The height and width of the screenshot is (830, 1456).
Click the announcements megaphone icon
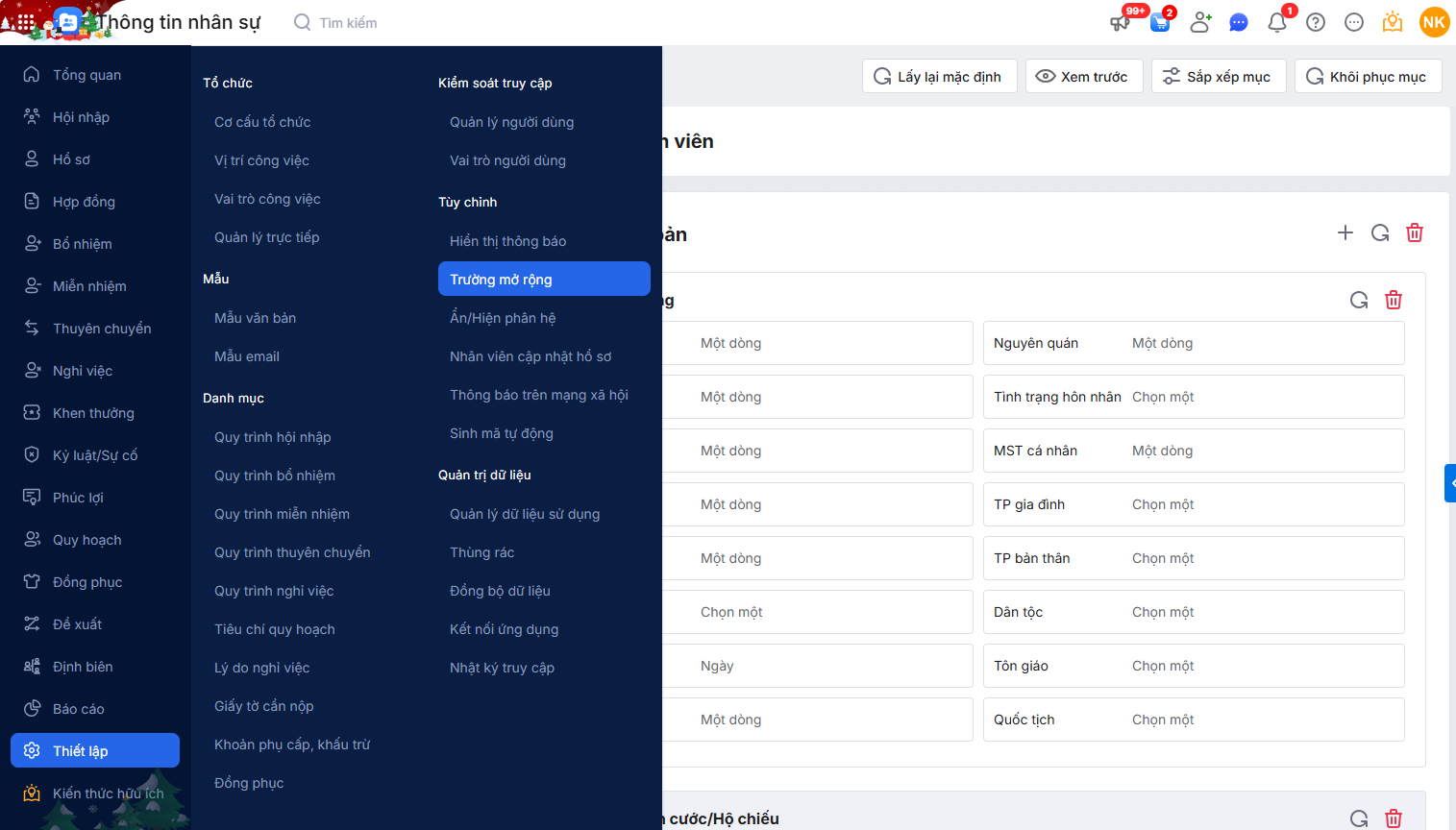pyautogui.click(x=1122, y=22)
